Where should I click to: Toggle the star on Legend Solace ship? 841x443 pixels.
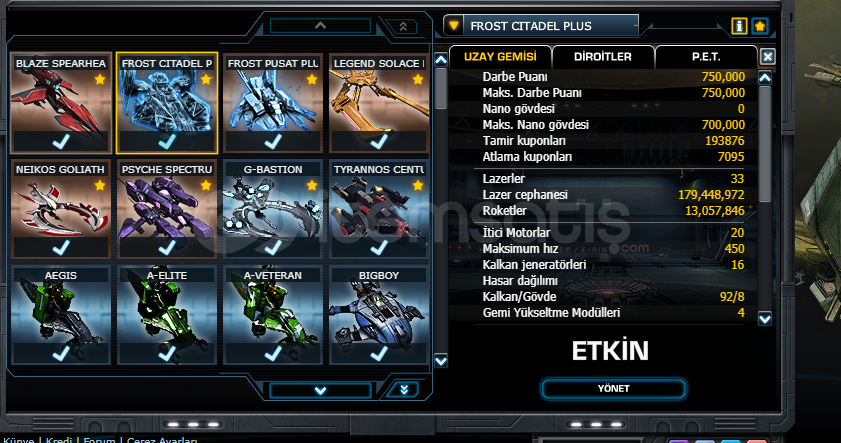[x=418, y=80]
